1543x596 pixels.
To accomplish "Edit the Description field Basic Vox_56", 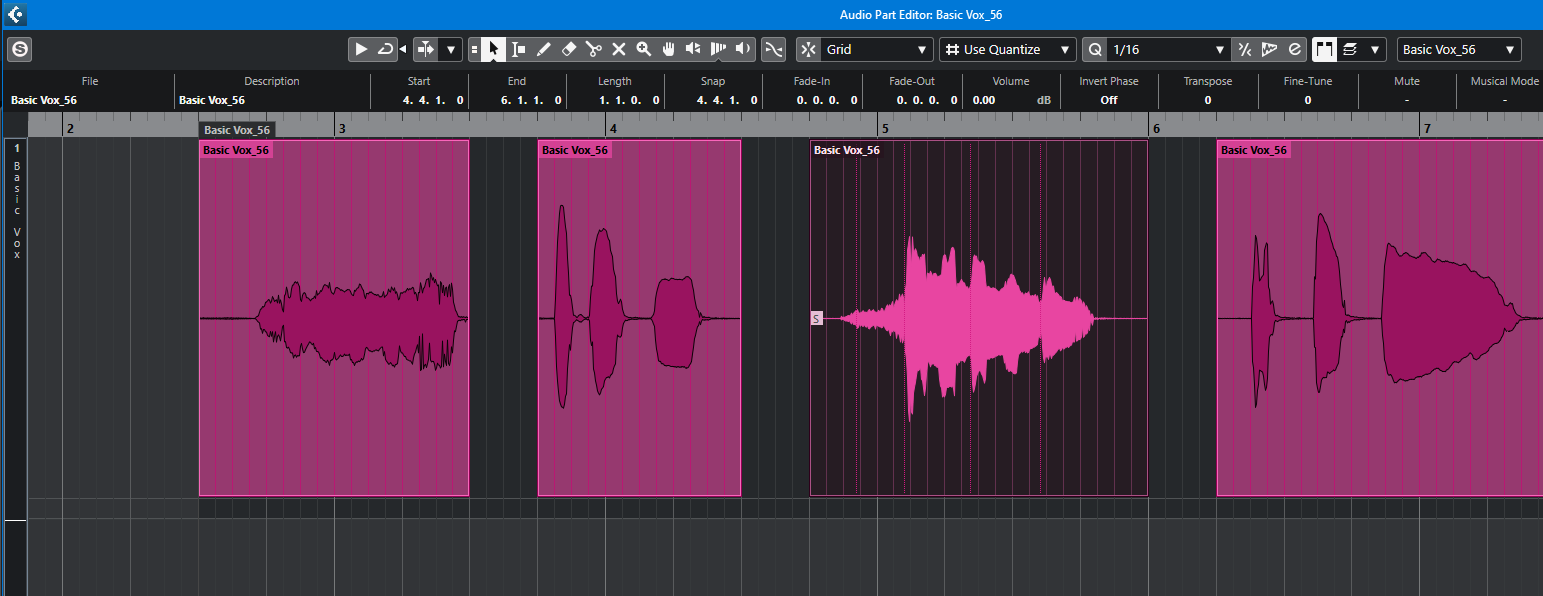I will pos(212,100).
